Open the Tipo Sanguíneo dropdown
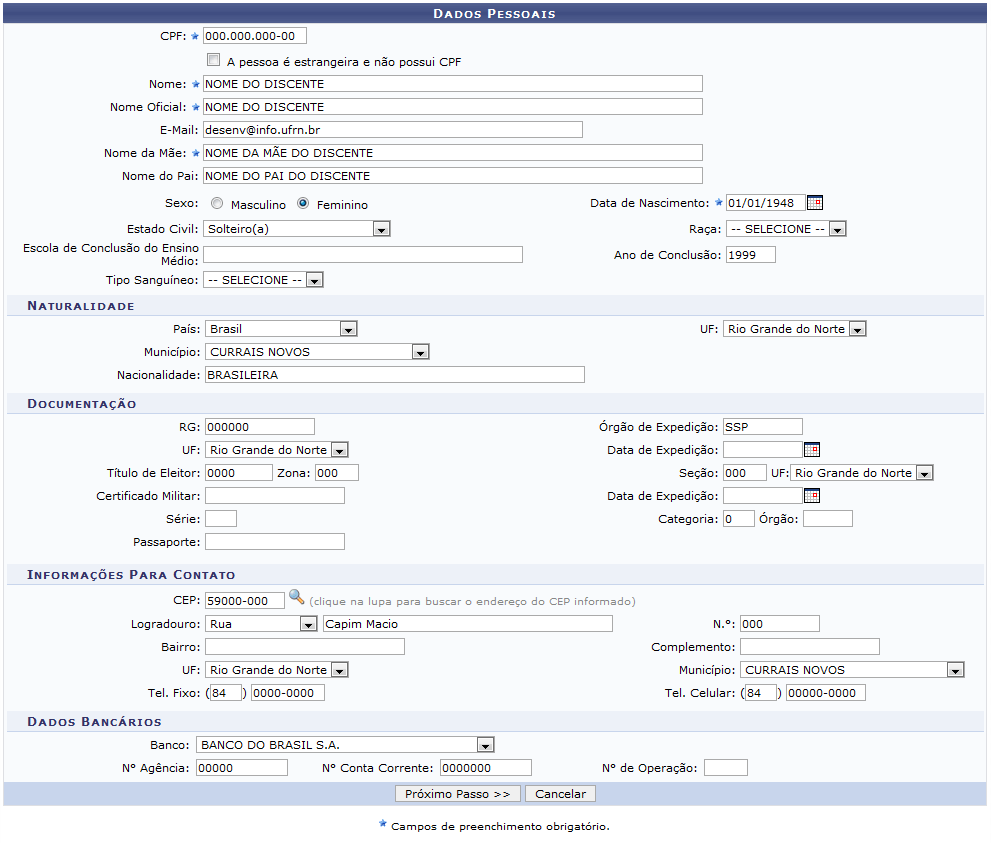This screenshot has width=991, height=843. click(x=314, y=280)
